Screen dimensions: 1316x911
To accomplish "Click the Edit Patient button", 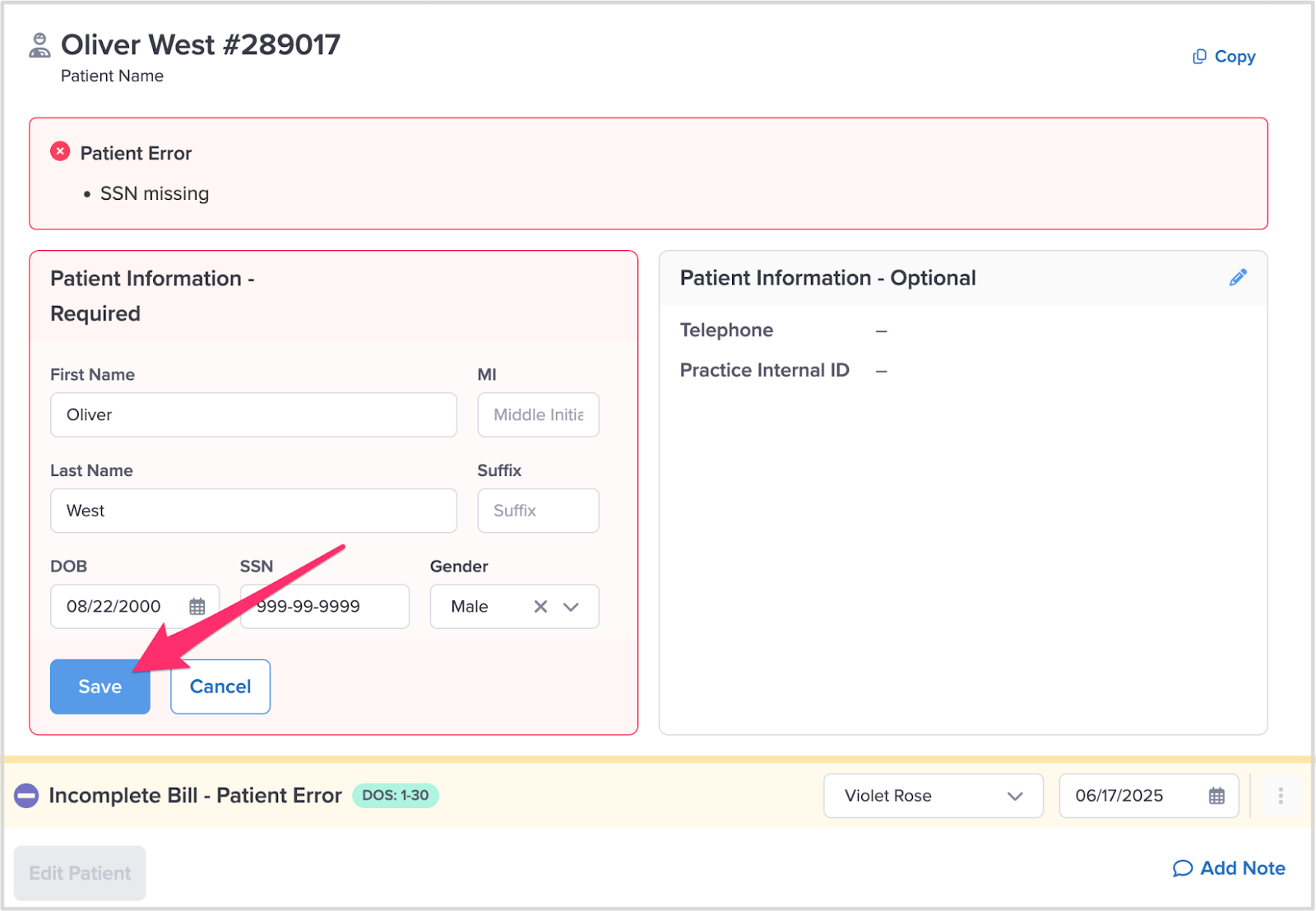I will pyautogui.click(x=80, y=873).
